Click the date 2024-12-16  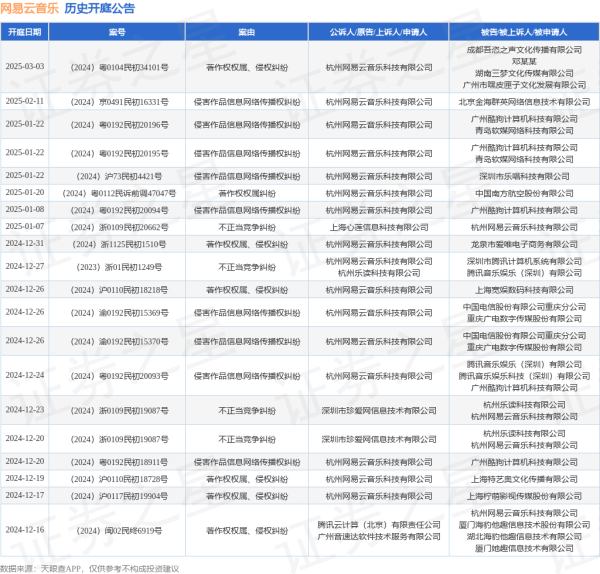pos(24,530)
